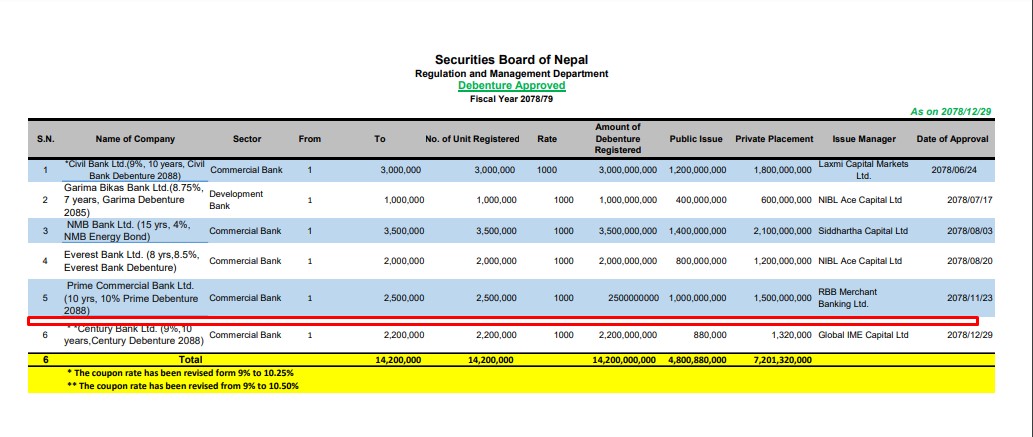Click the Development Bank sector cell
1033x437 pixels.
click(236, 200)
